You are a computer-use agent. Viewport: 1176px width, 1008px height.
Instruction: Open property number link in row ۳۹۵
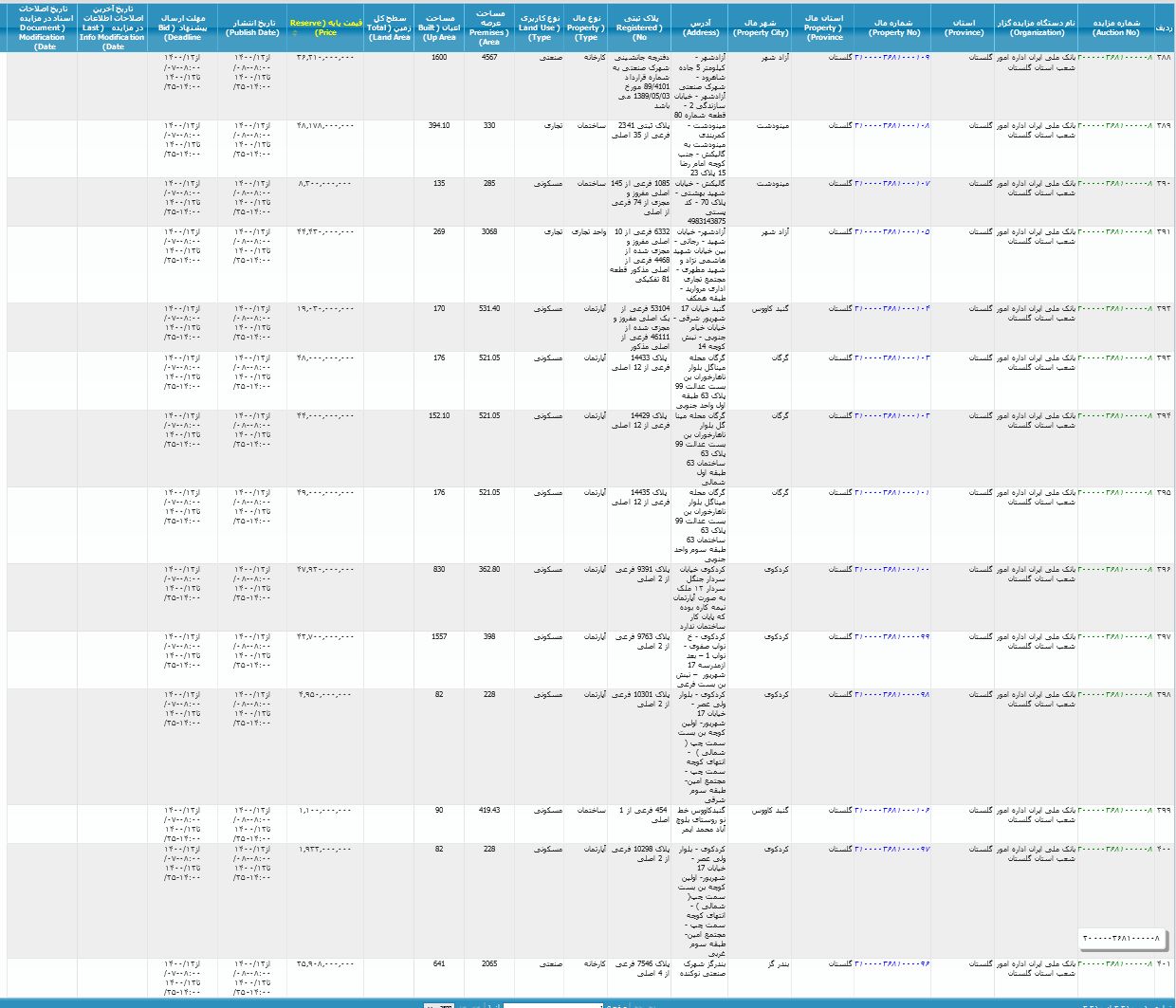(892, 493)
